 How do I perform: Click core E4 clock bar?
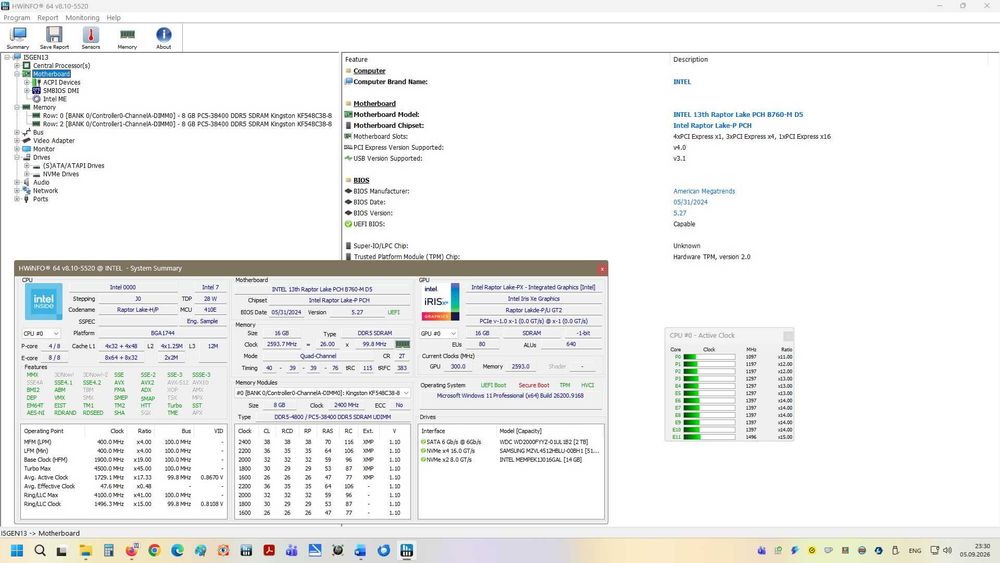[x=709, y=386]
